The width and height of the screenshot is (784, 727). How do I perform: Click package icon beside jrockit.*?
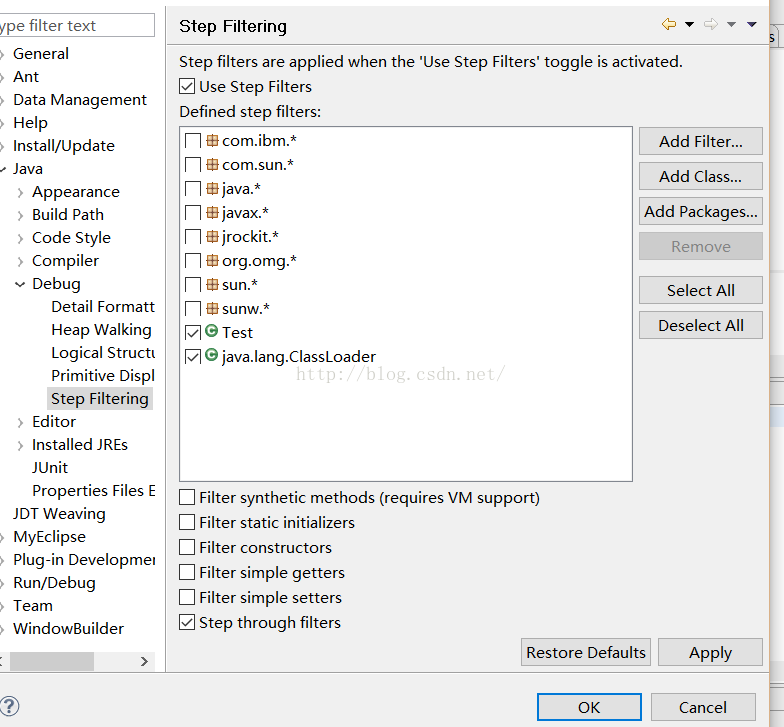point(212,236)
